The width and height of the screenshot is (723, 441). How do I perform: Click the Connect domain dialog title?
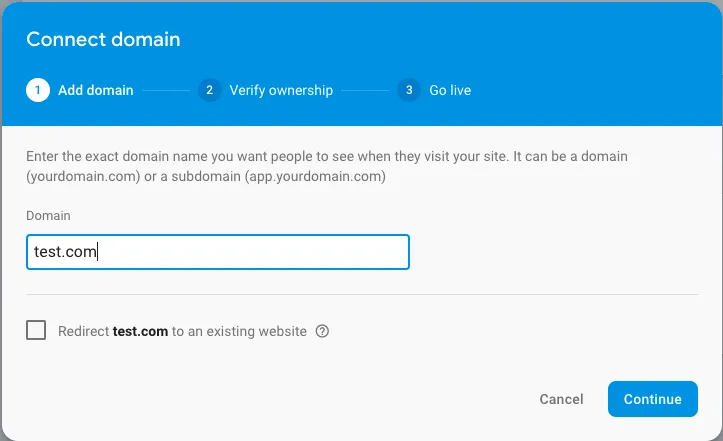pos(103,40)
